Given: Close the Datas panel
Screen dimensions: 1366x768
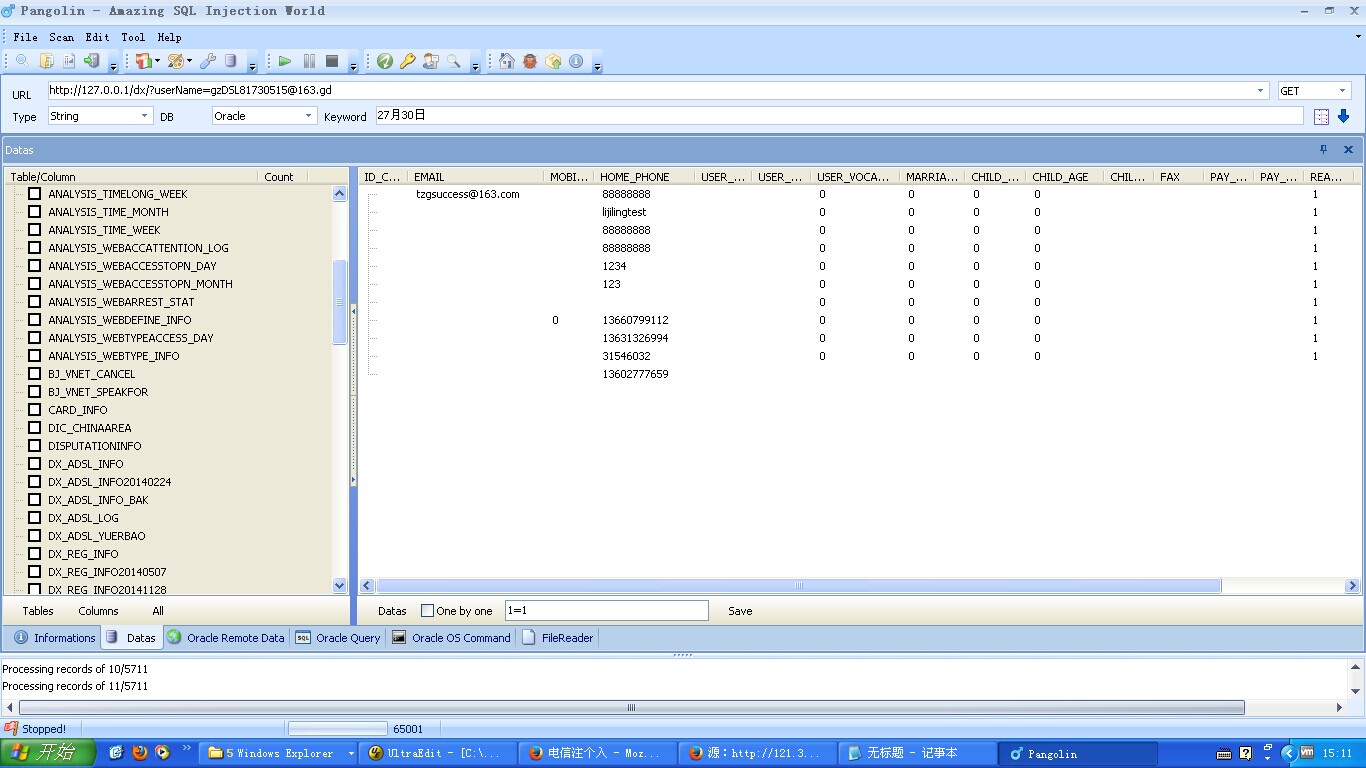Looking at the screenshot, I should tap(1348, 150).
